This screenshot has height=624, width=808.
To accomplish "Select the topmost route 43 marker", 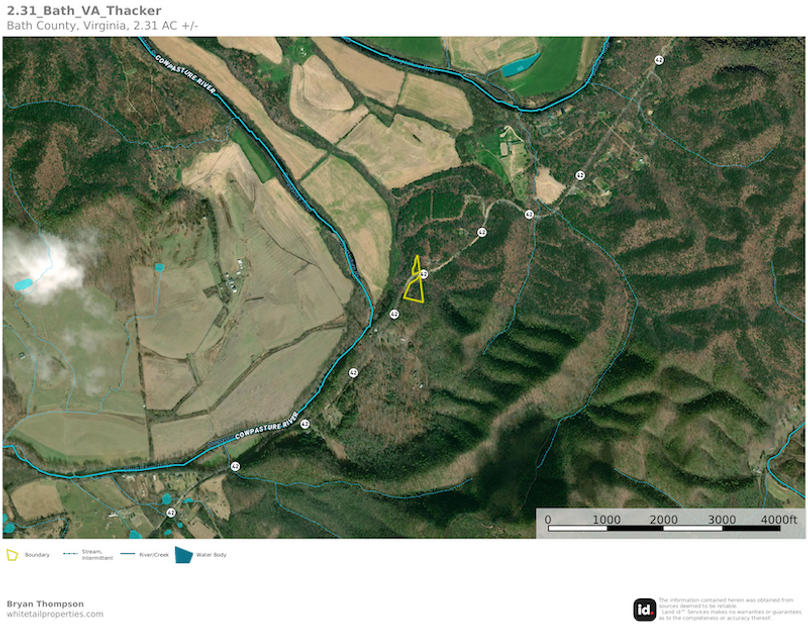I will coord(658,60).
